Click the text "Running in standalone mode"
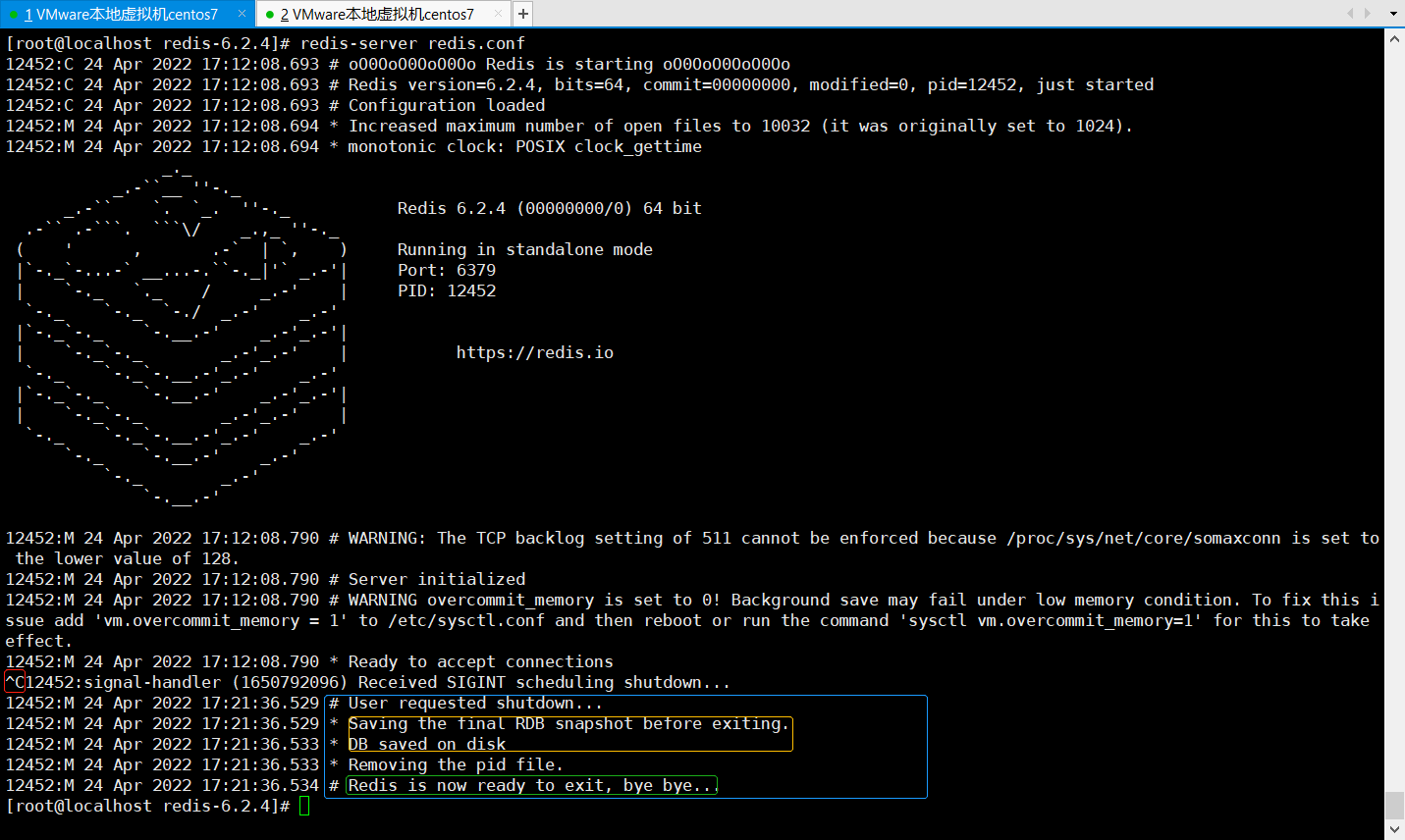1405x840 pixels. 525,250
